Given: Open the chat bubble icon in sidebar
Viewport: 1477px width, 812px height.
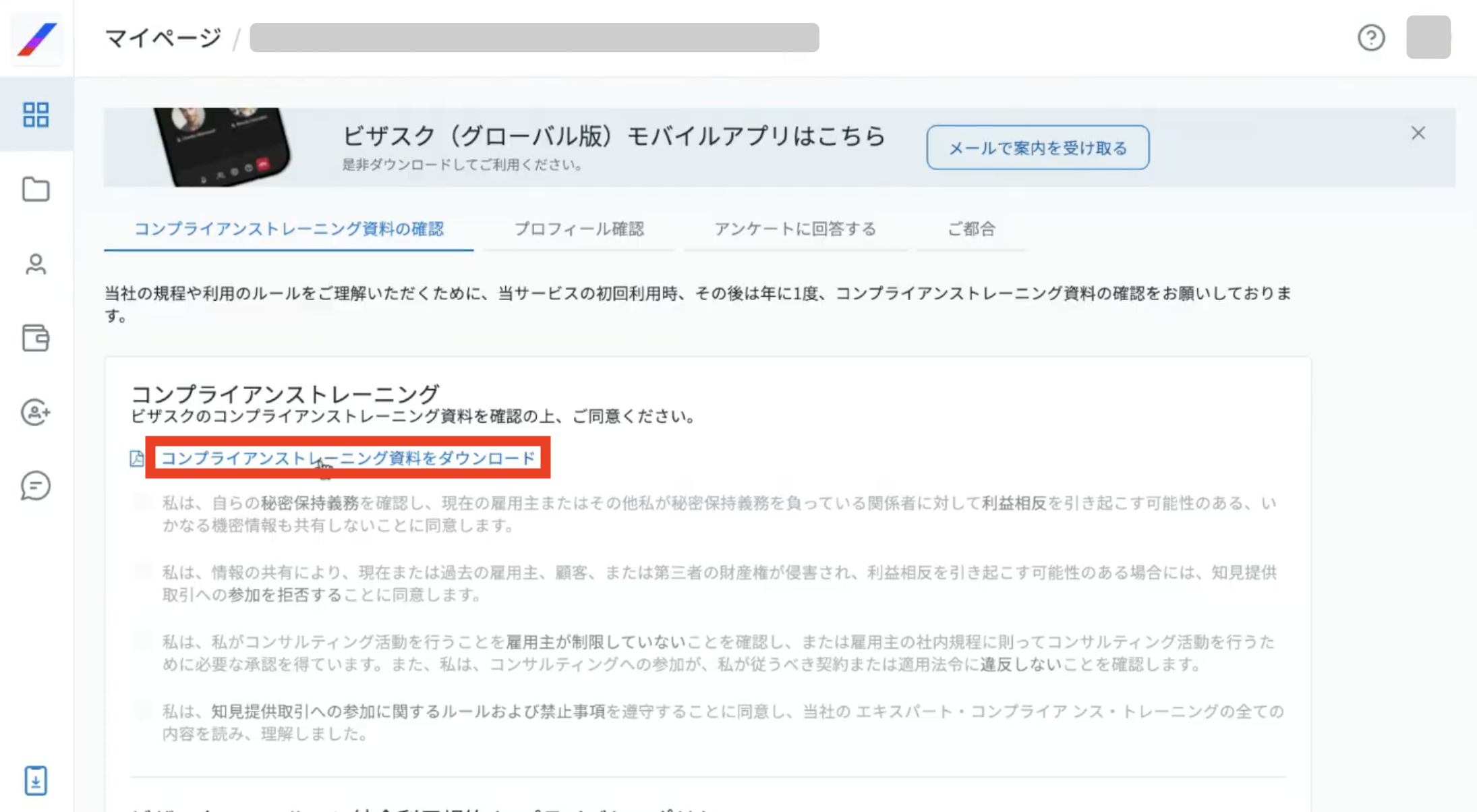Looking at the screenshot, I should (36, 486).
